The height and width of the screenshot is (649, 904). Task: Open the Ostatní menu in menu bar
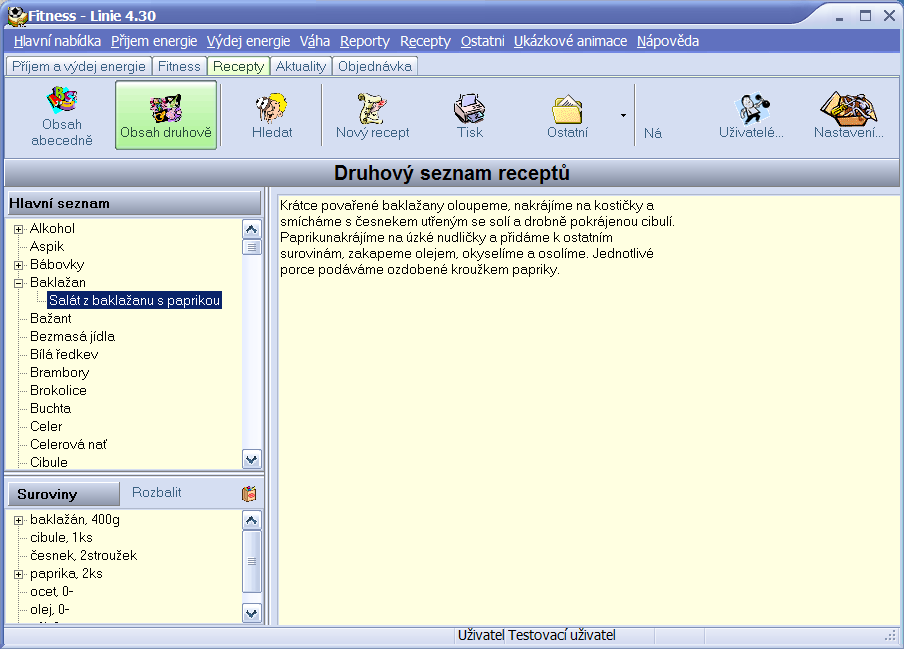[x=483, y=41]
